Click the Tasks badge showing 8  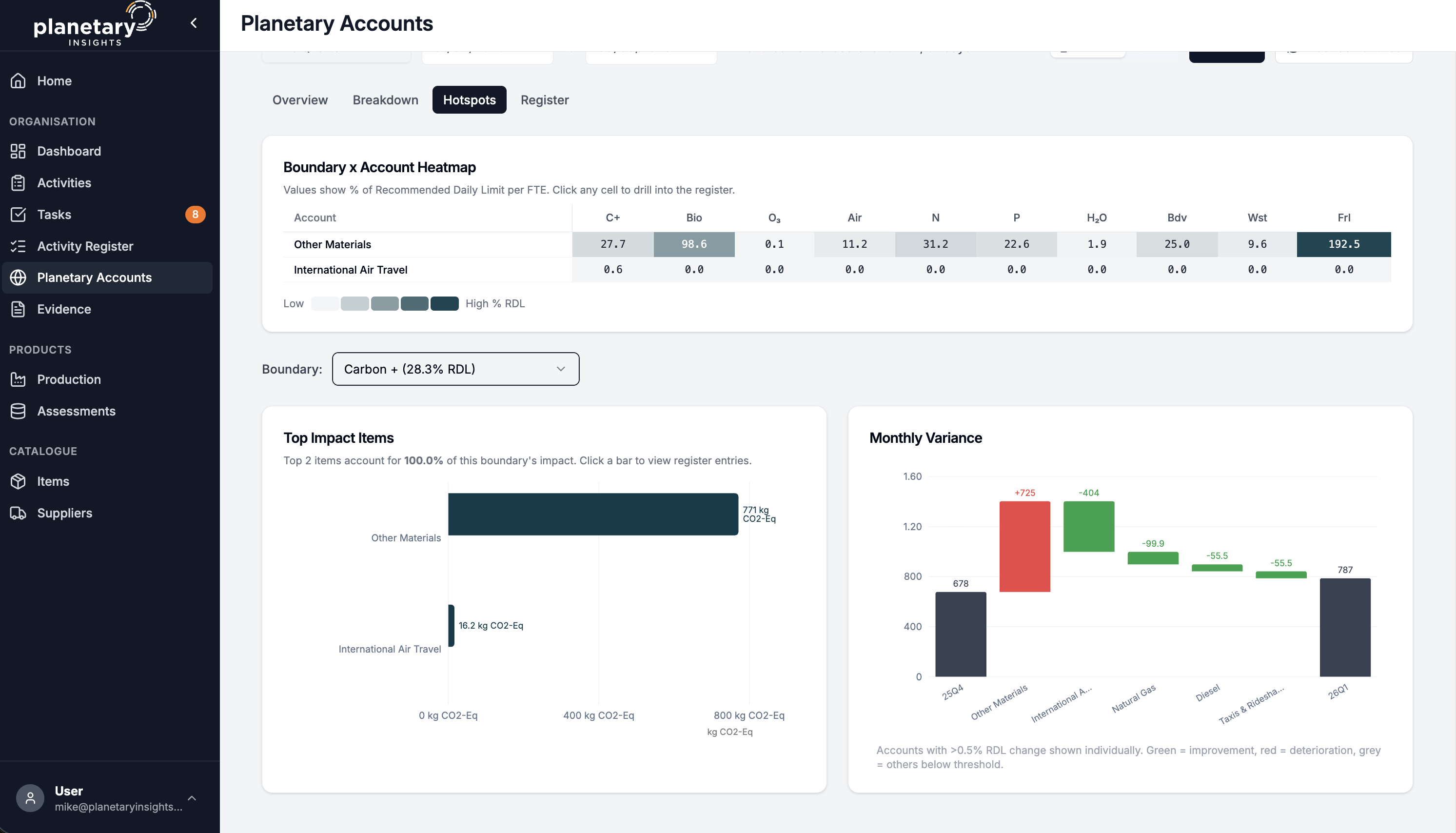(x=195, y=215)
